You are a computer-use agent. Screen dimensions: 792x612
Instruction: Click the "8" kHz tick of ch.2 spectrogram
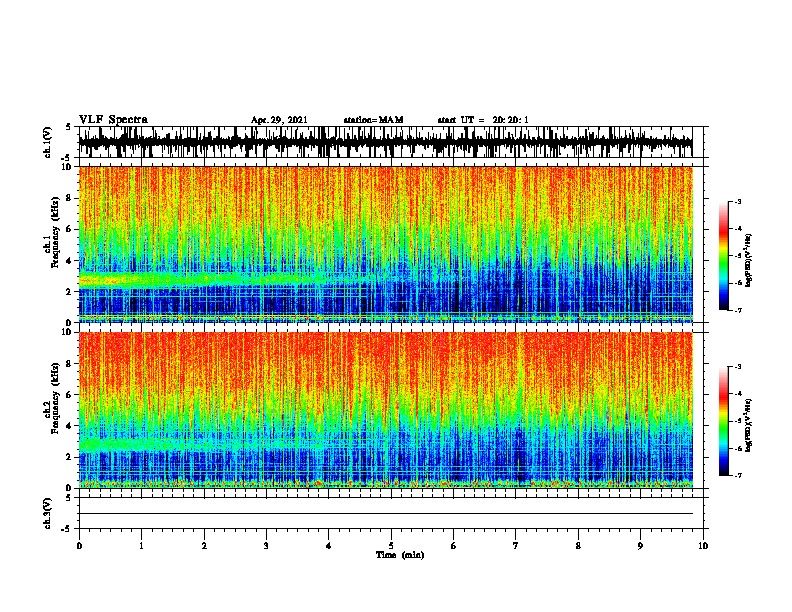(x=70, y=364)
